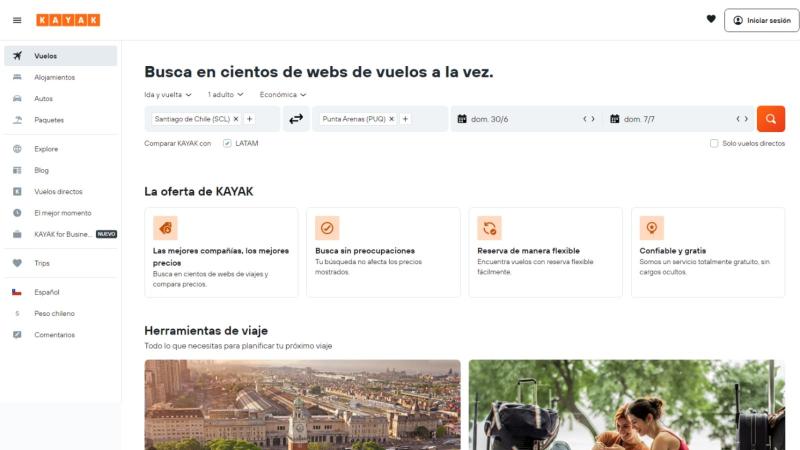This screenshot has width=800, height=450.
Task: Enable Solo vuelos directos checkbox
Action: pos(713,143)
